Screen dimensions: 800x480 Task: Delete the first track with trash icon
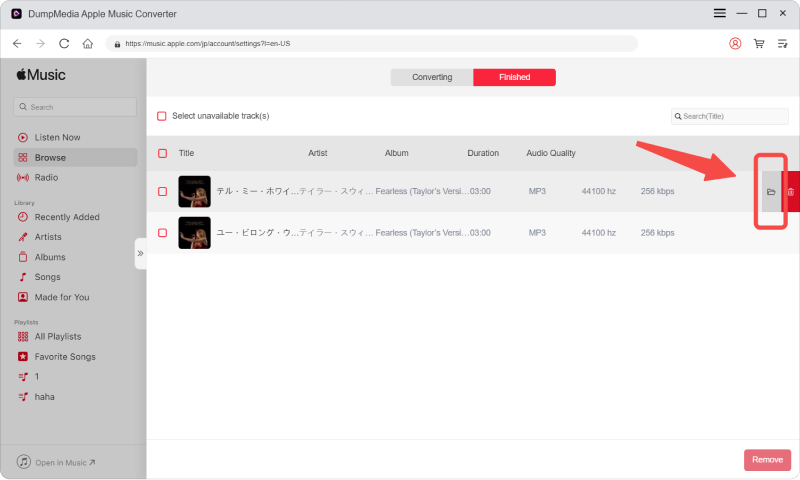791,192
